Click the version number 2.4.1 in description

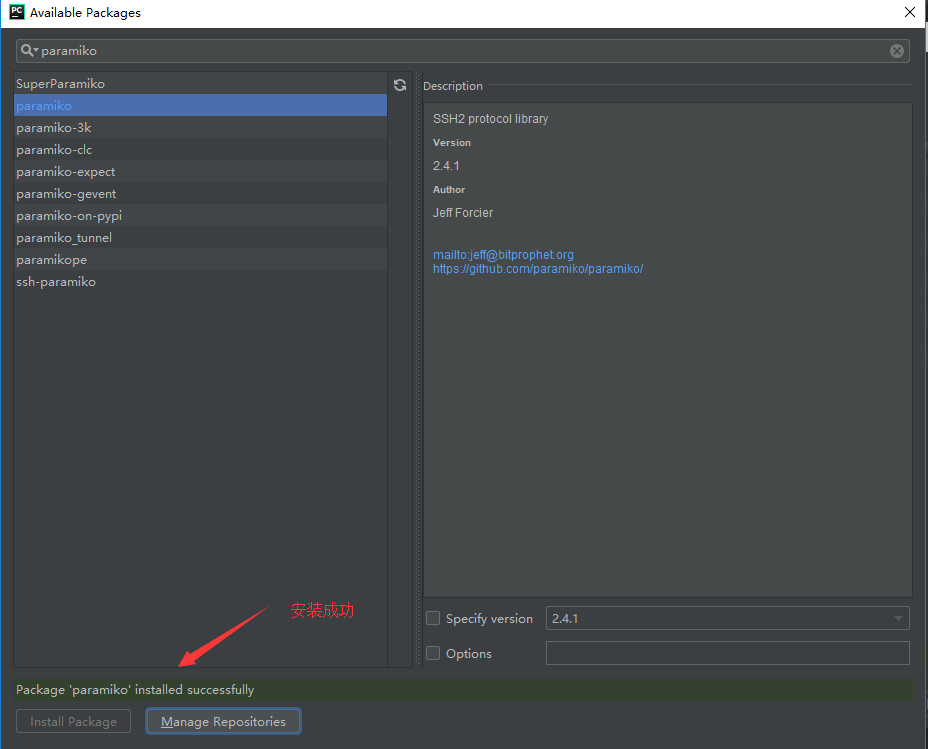[x=446, y=166]
